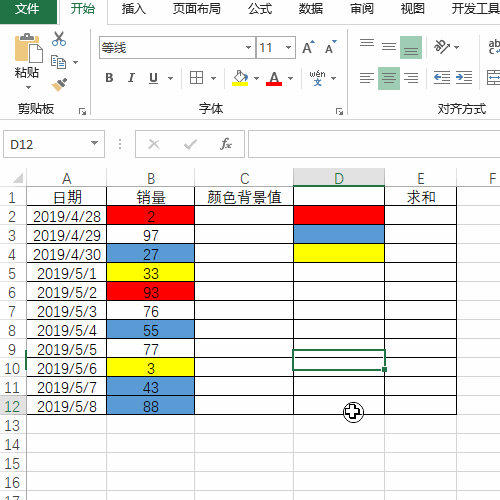Image resolution: width=500 pixels, height=500 pixels.
Task: Click the cancel X in formula bar
Action: point(154,144)
